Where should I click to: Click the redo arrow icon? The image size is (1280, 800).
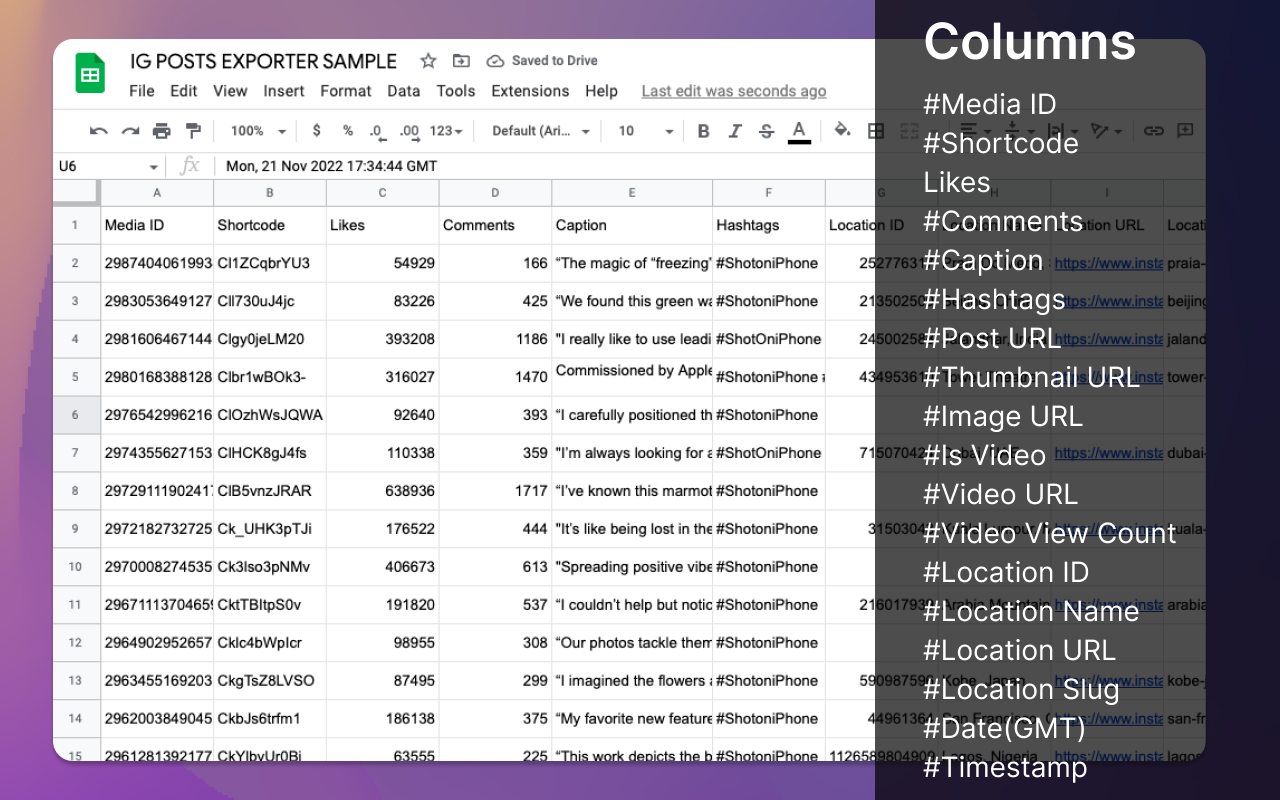130,131
